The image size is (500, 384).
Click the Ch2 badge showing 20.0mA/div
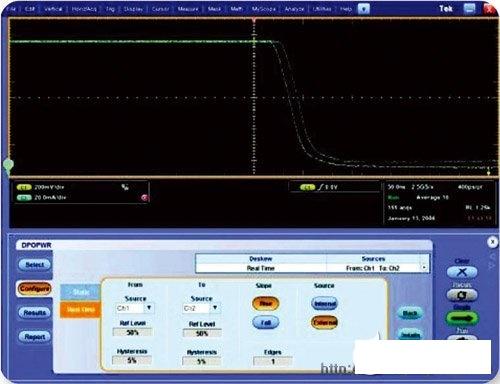tap(24, 198)
